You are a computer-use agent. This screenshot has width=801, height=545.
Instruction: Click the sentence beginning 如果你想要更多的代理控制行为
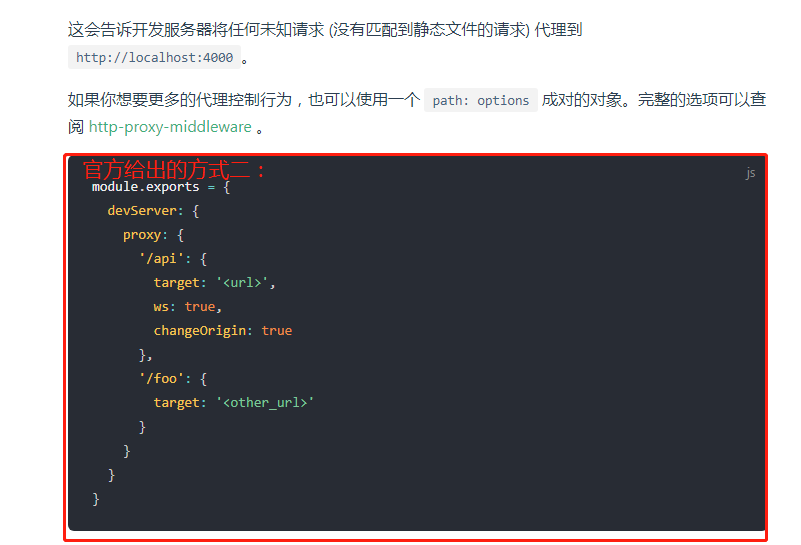(x=417, y=113)
